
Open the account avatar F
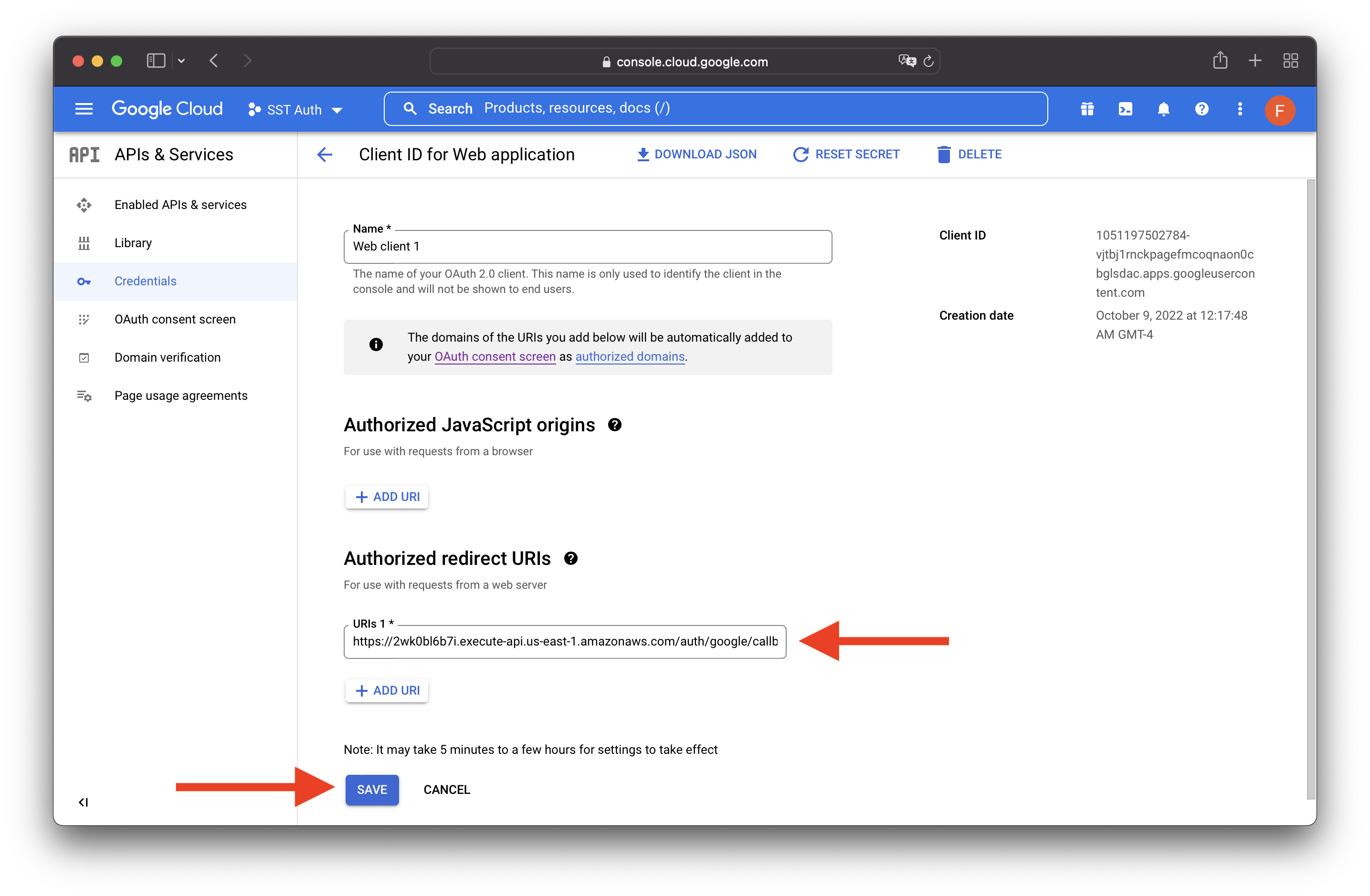pyautogui.click(x=1279, y=110)
